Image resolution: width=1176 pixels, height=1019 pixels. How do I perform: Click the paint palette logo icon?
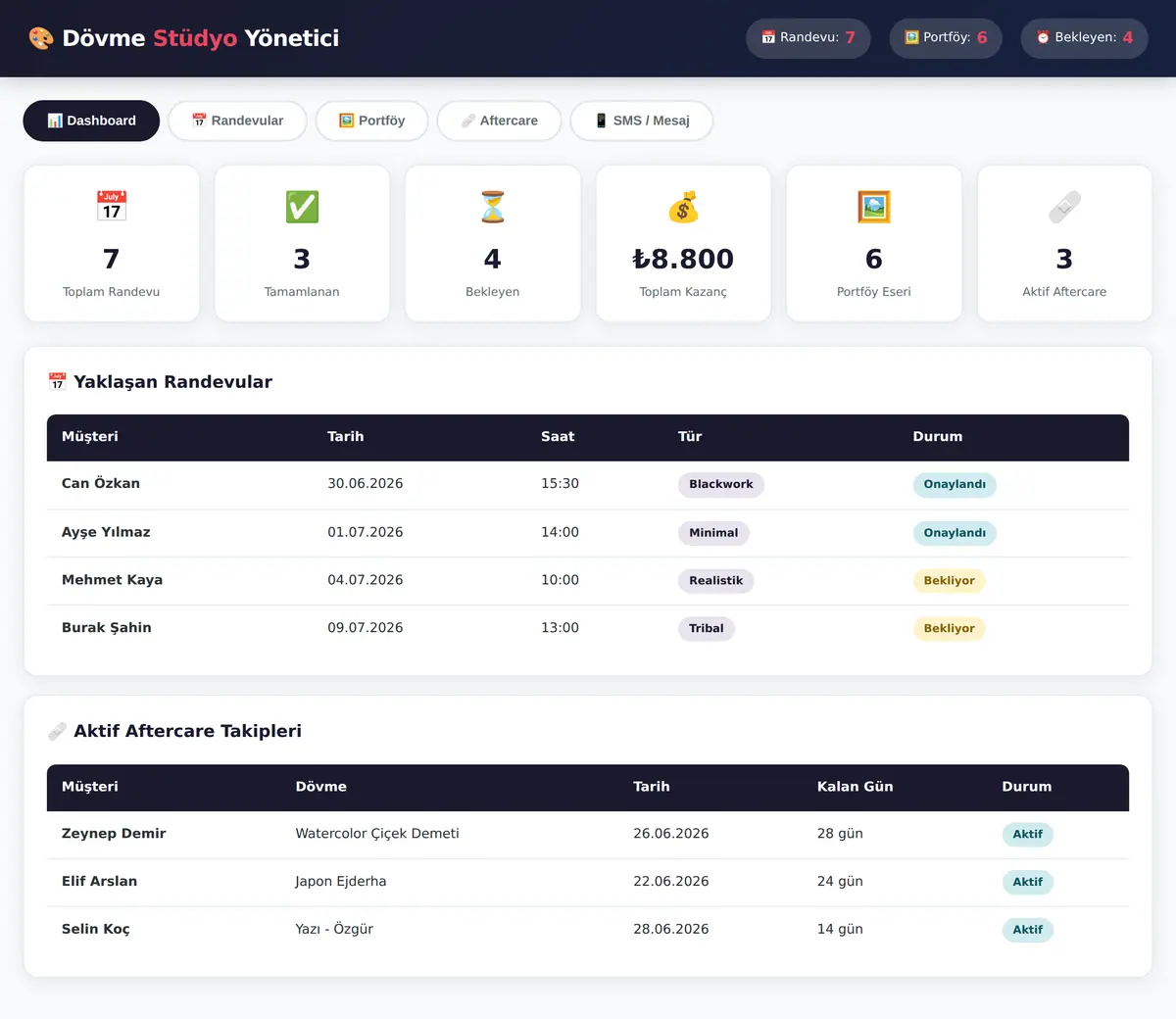(41, 38)
